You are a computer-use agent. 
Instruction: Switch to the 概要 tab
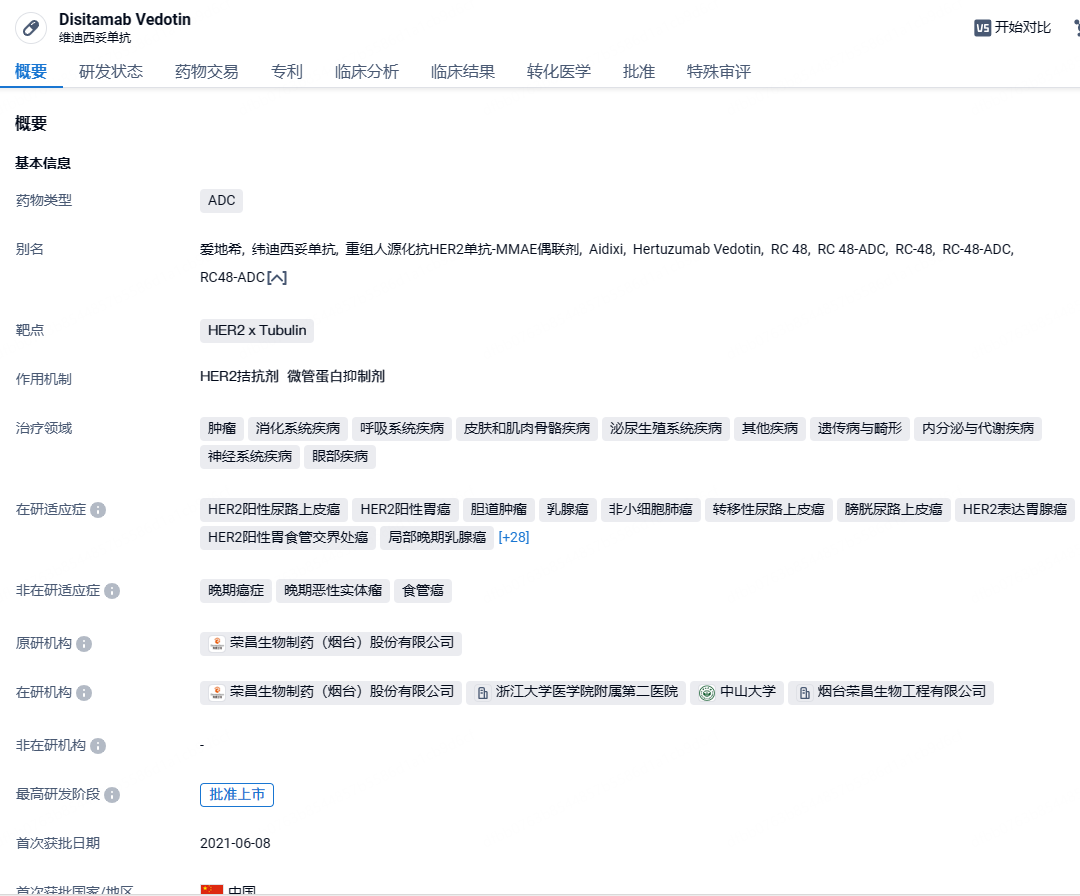click(x=31, y=72)
